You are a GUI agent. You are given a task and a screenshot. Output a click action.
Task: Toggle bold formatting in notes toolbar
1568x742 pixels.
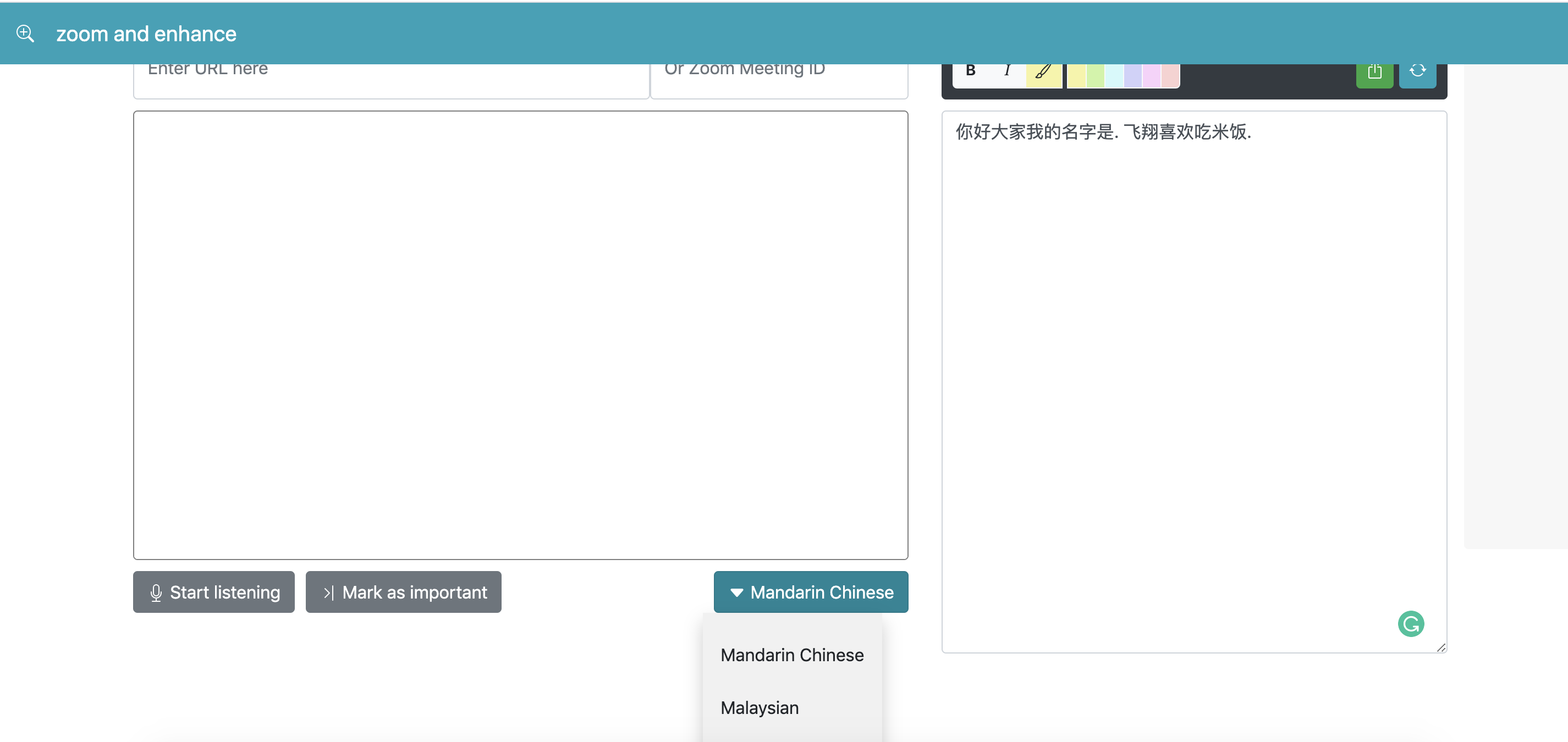coord(970,71)
